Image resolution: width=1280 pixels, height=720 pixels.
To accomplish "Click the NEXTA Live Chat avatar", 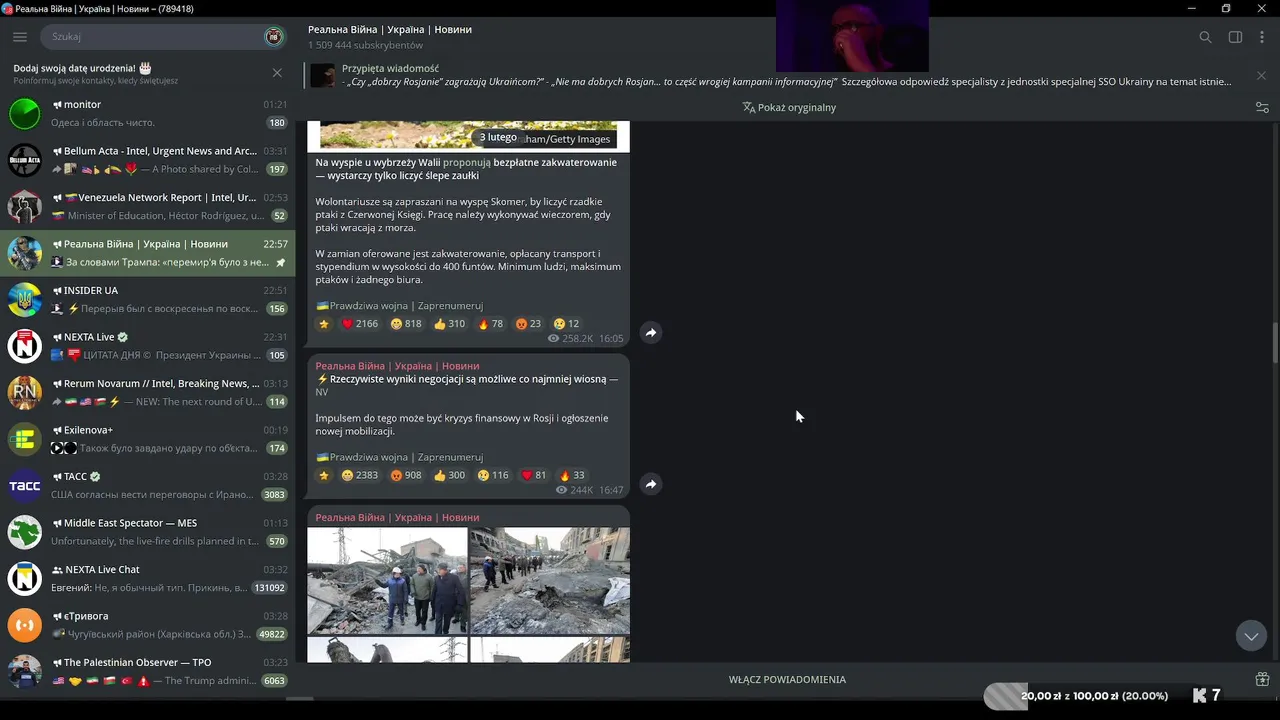I will coord(25,579).
